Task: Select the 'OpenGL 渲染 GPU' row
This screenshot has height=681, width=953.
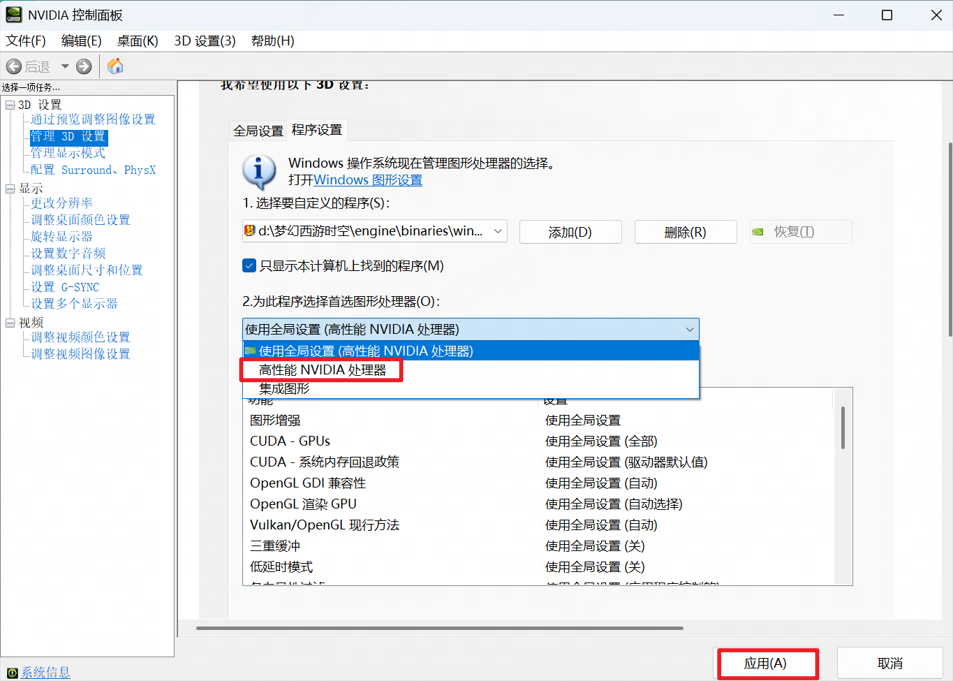Action: point(538,504)
